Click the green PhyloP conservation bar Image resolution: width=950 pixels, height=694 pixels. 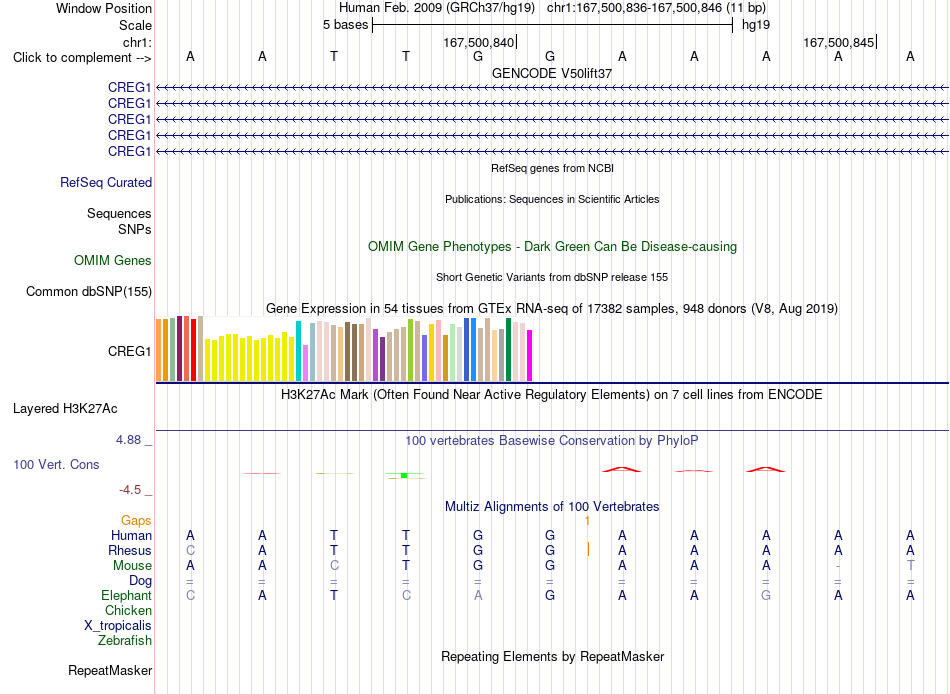[404, 475]
